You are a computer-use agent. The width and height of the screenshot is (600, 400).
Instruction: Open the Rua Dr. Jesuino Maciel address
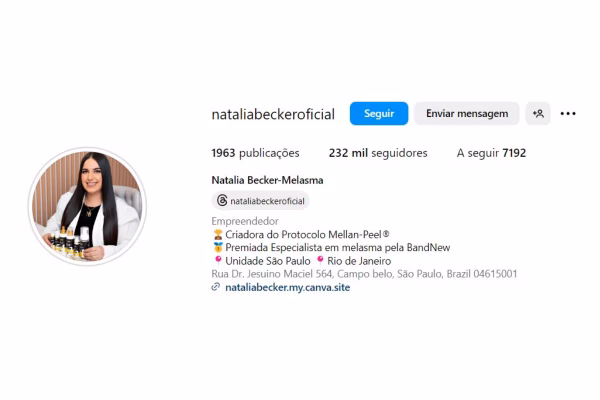click(364, 274)
